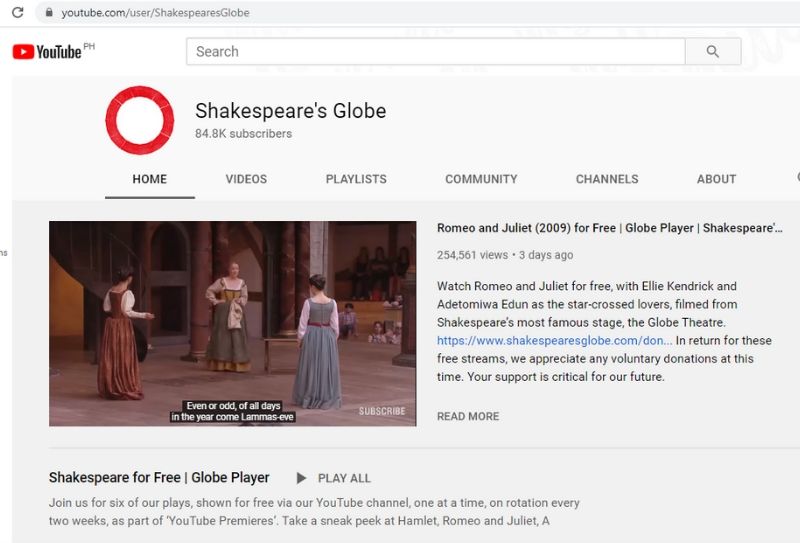Open Shakespeare's Globe red ring avatar
800x543 pixels.
point(140,120)
